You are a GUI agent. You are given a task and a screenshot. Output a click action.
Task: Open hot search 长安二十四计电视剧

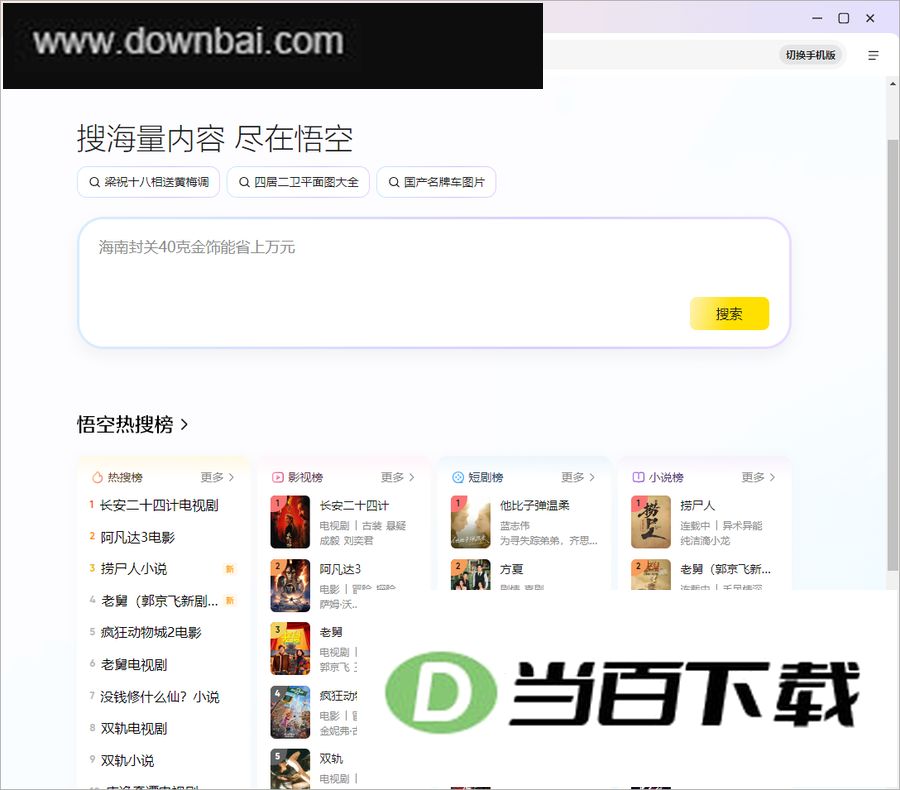pyautogui.click(x=159, y=505)
